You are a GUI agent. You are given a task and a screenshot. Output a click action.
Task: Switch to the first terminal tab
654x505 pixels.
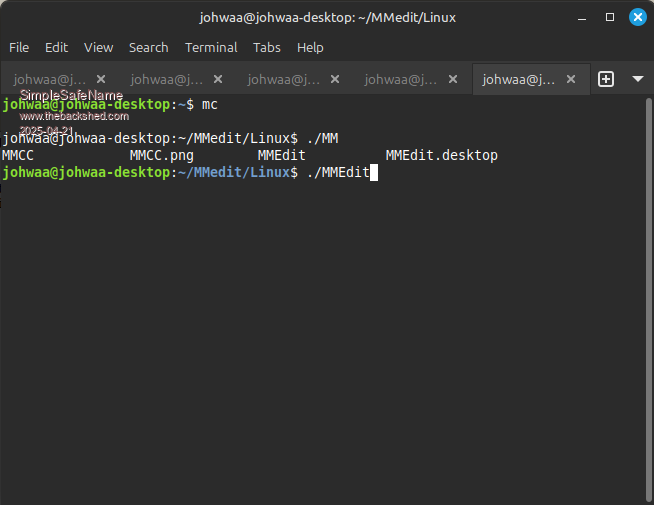click(50, 79)
